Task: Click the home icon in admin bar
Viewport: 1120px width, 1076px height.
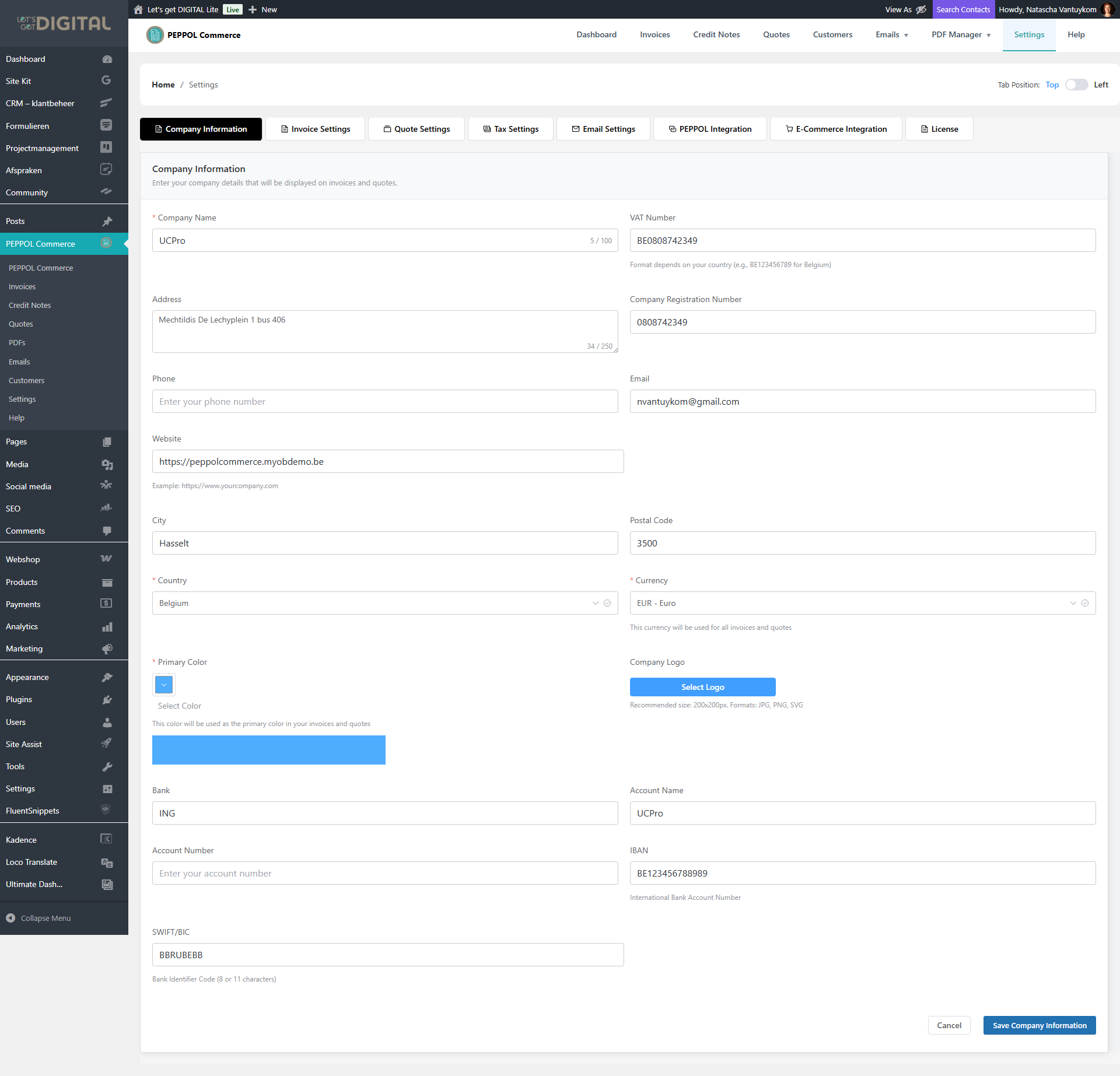Action: [138, 9]
